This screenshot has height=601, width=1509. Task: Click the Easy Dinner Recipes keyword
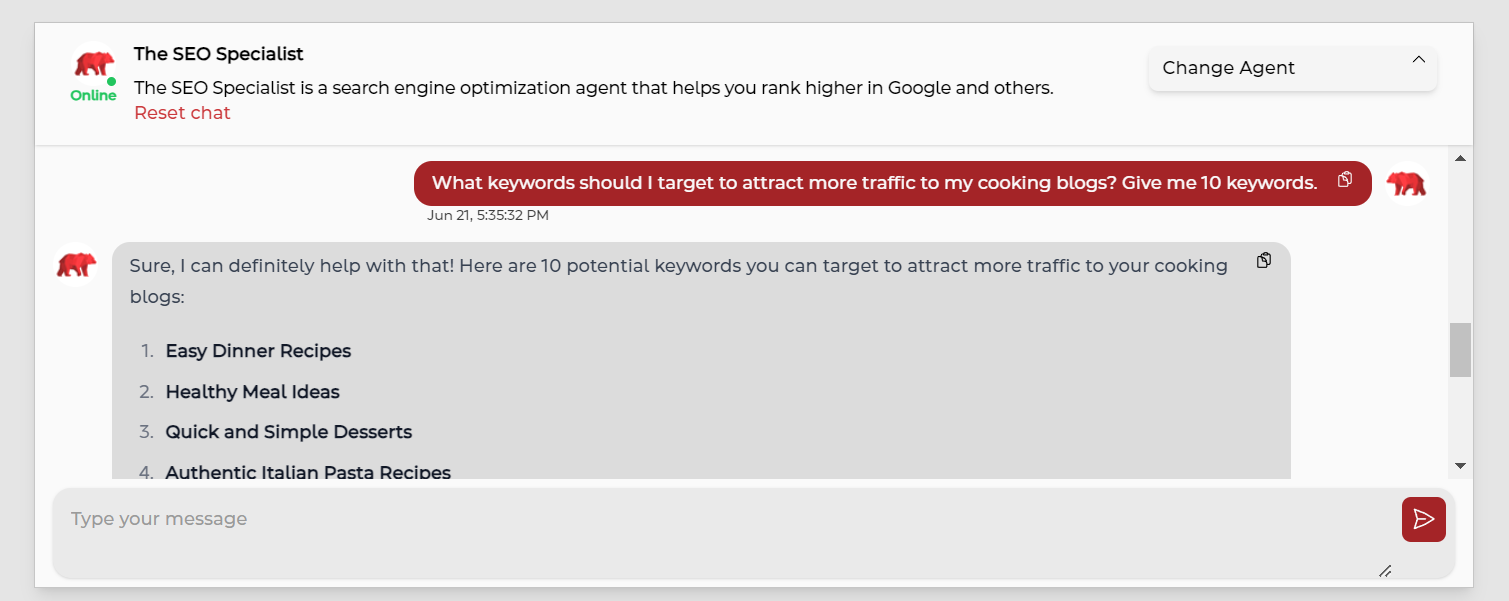[x=258, y=351]
